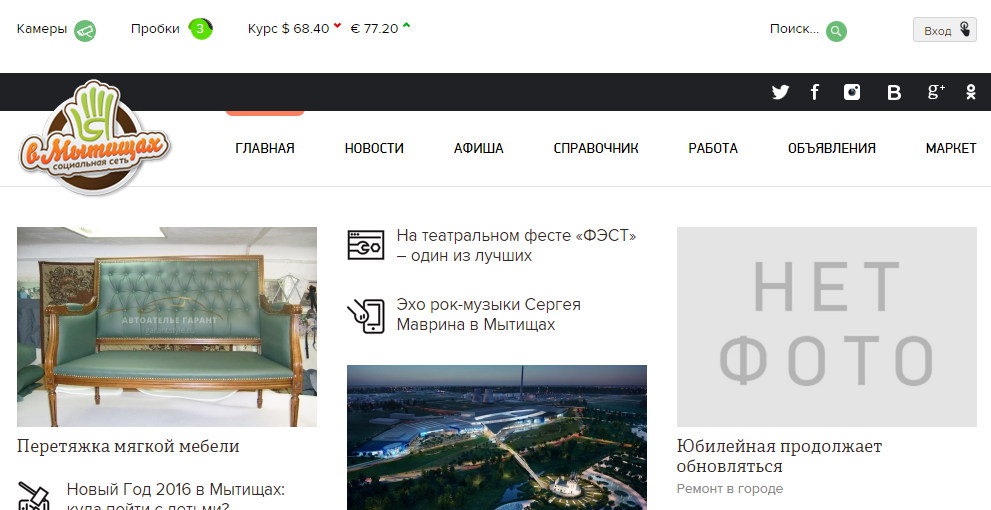Click the green traffic indicator showing 3
This screenshot has width=991, height=510.
200,29
